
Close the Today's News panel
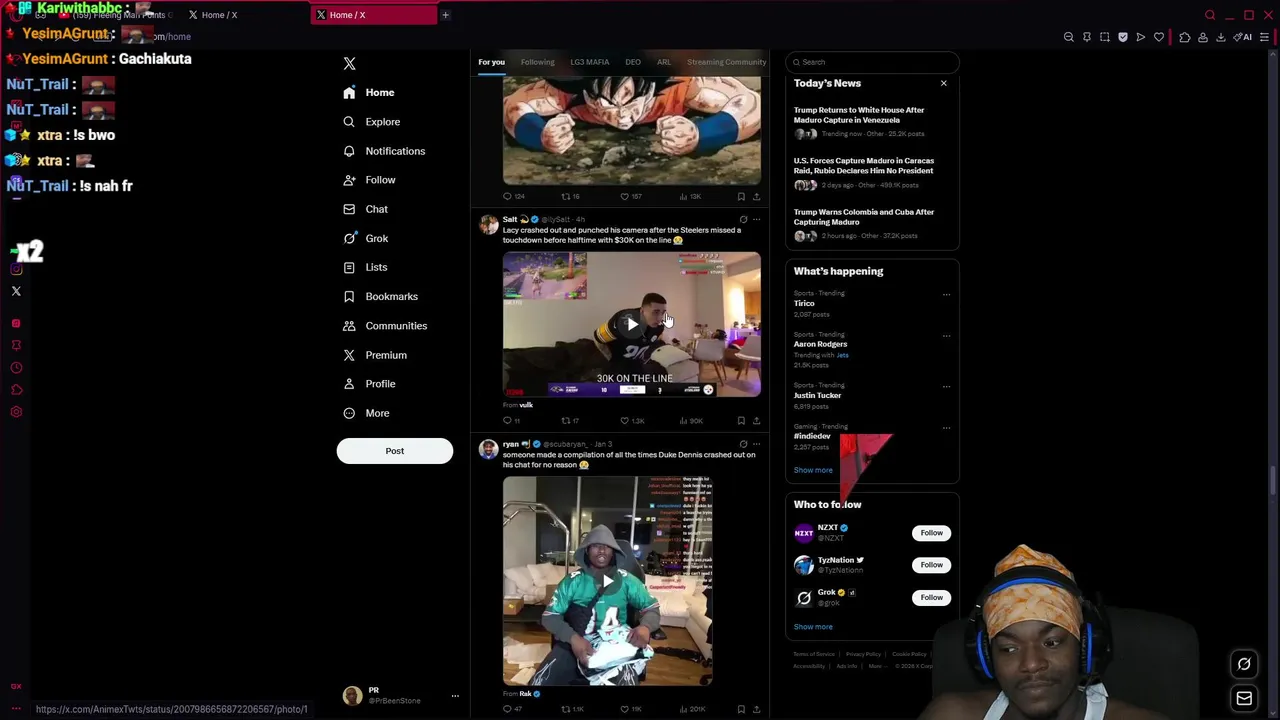pyautogui.click(x=943, y=83)
